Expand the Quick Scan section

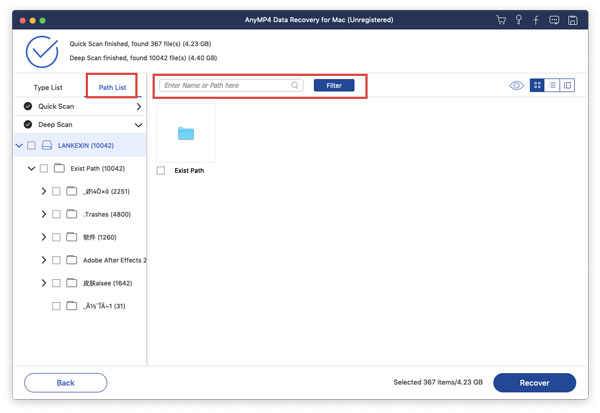139,106
